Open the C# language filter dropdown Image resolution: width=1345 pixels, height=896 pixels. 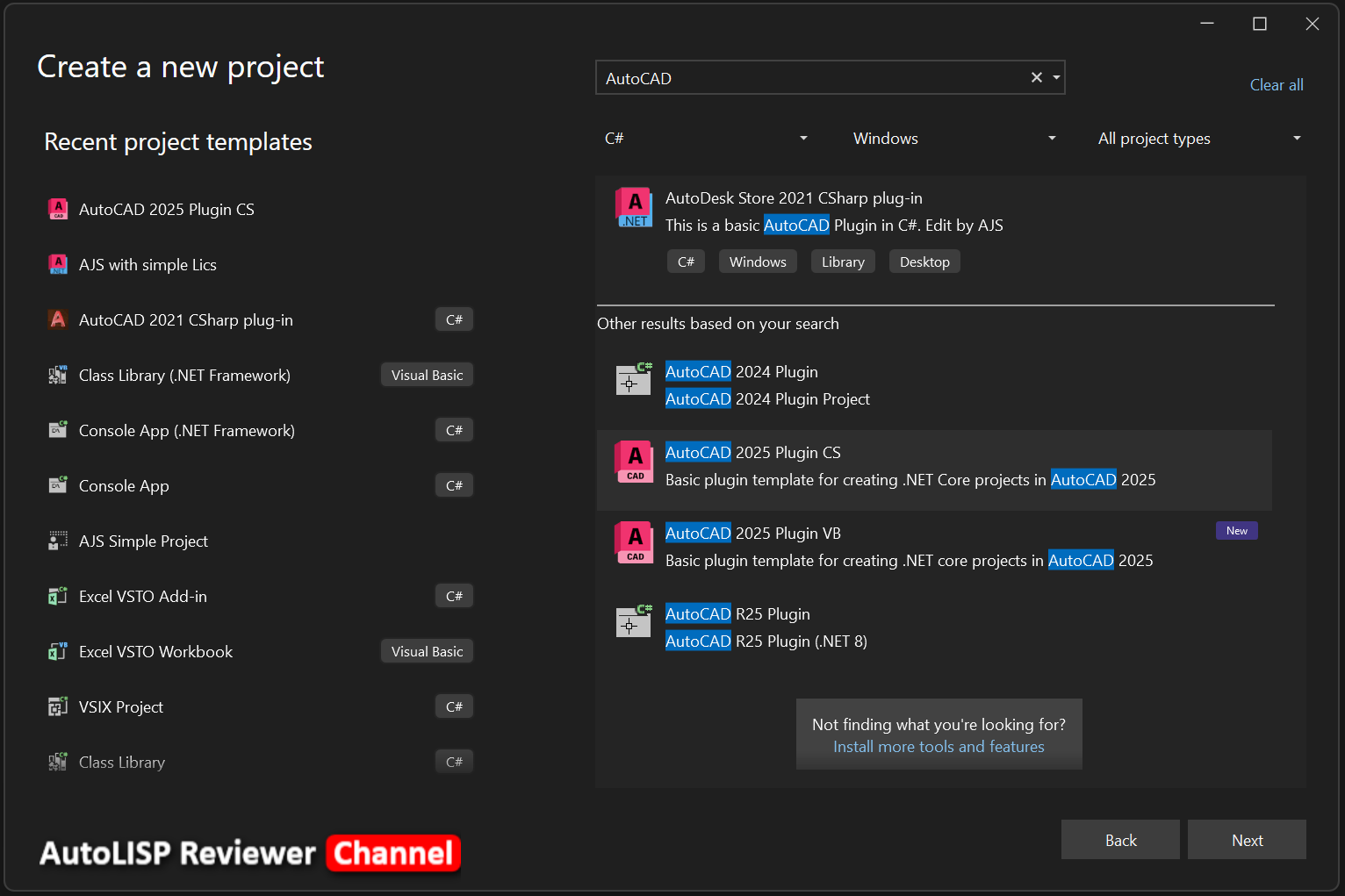point(706,139)
